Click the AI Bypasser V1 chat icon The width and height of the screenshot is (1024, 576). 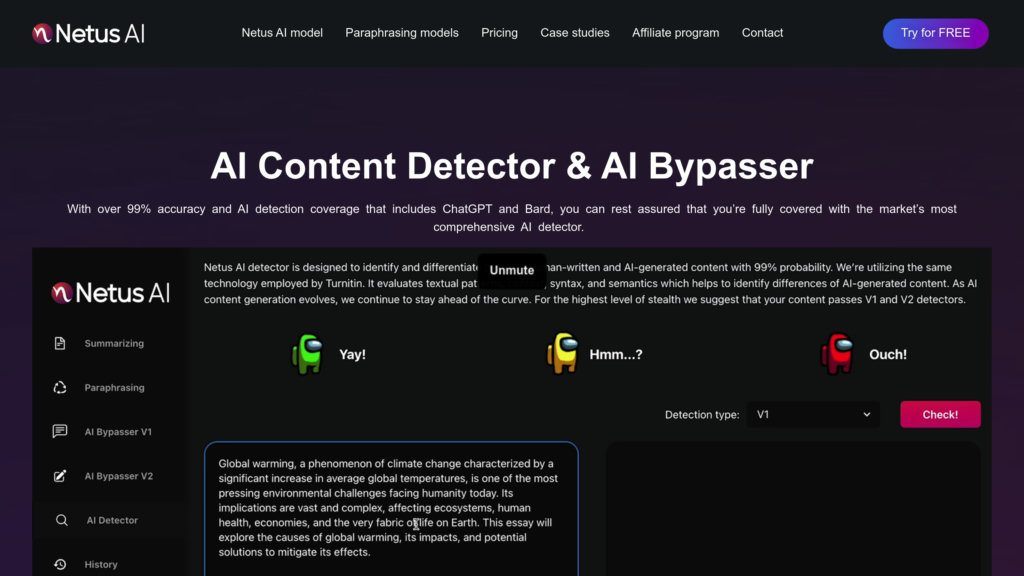pyautogui.click(x=60, y=432)
